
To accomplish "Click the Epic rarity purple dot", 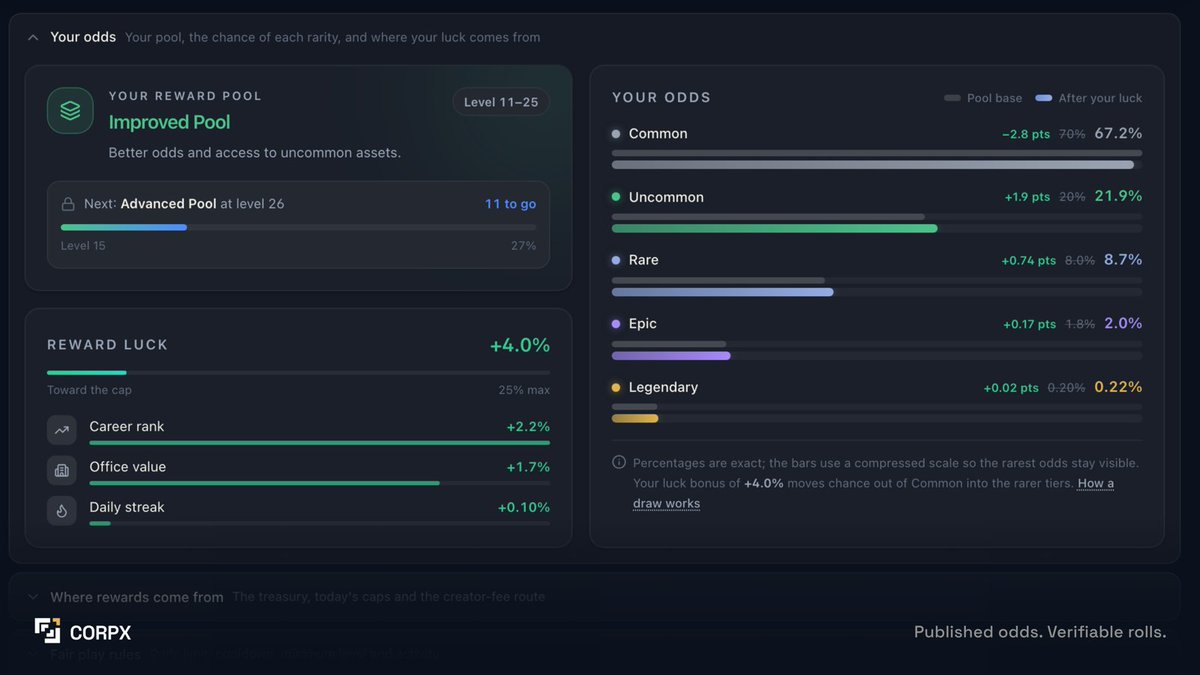I will point(616,324).
